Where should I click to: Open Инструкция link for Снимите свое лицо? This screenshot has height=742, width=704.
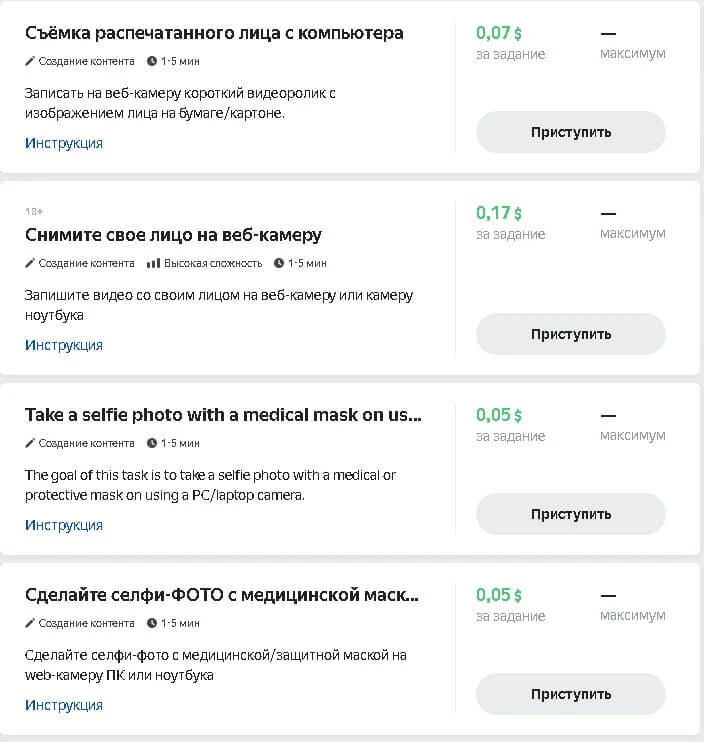pos(64,345)
